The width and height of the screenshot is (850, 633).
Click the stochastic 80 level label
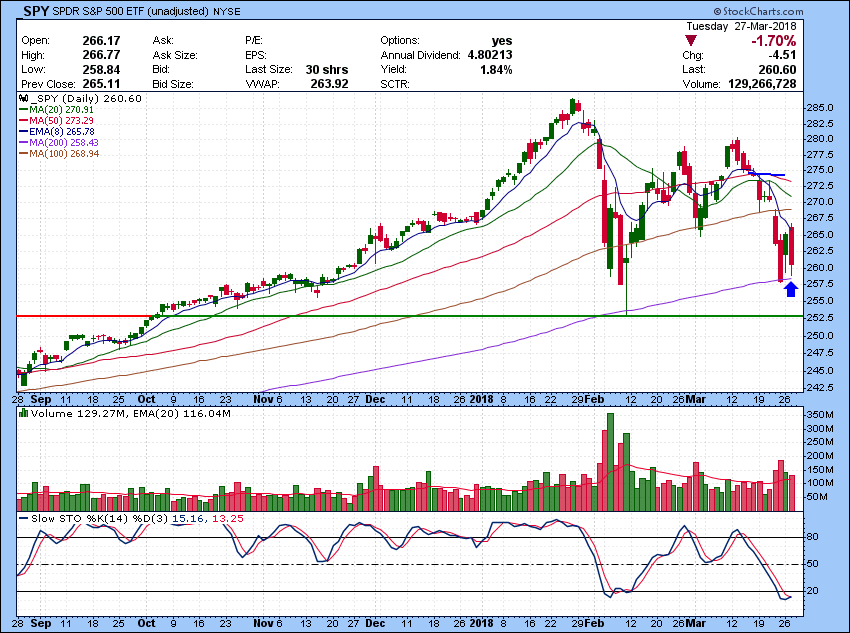tap(812, 537)
